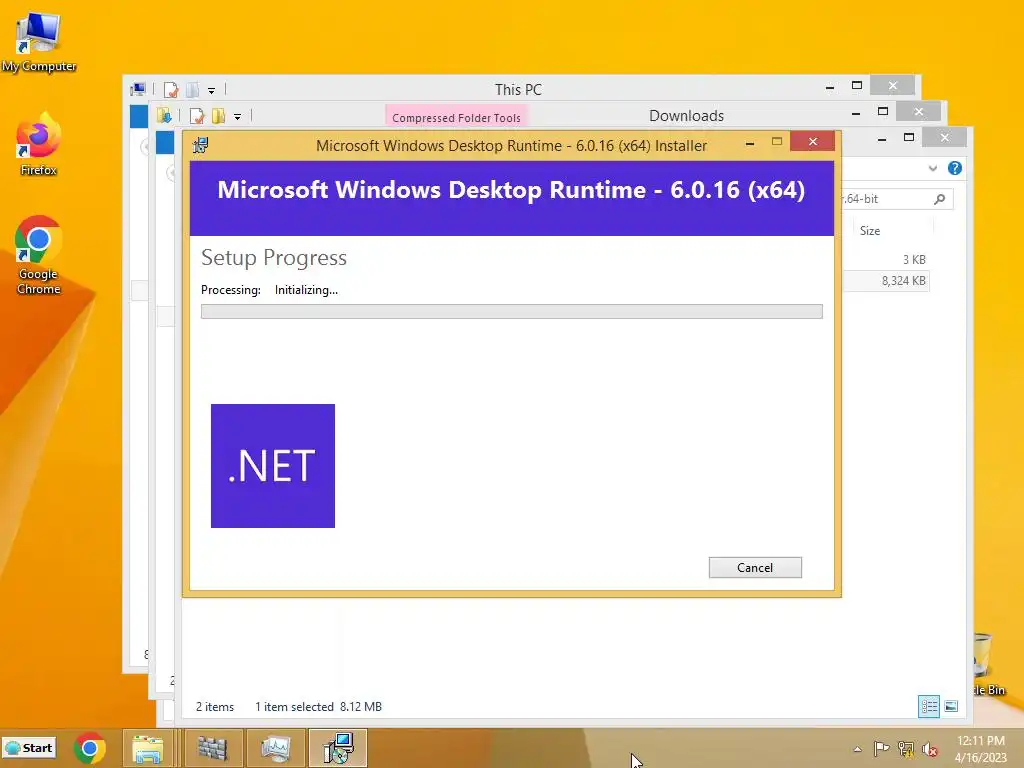Image resolution: width=1024 pixels, height=768 pixels.
Task: Maximize the This PC window
Action: pos(857,86)
